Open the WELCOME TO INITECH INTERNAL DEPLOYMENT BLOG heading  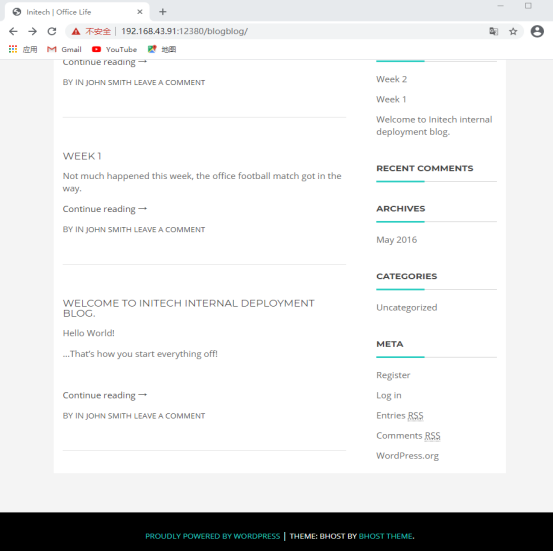[188, 308]
